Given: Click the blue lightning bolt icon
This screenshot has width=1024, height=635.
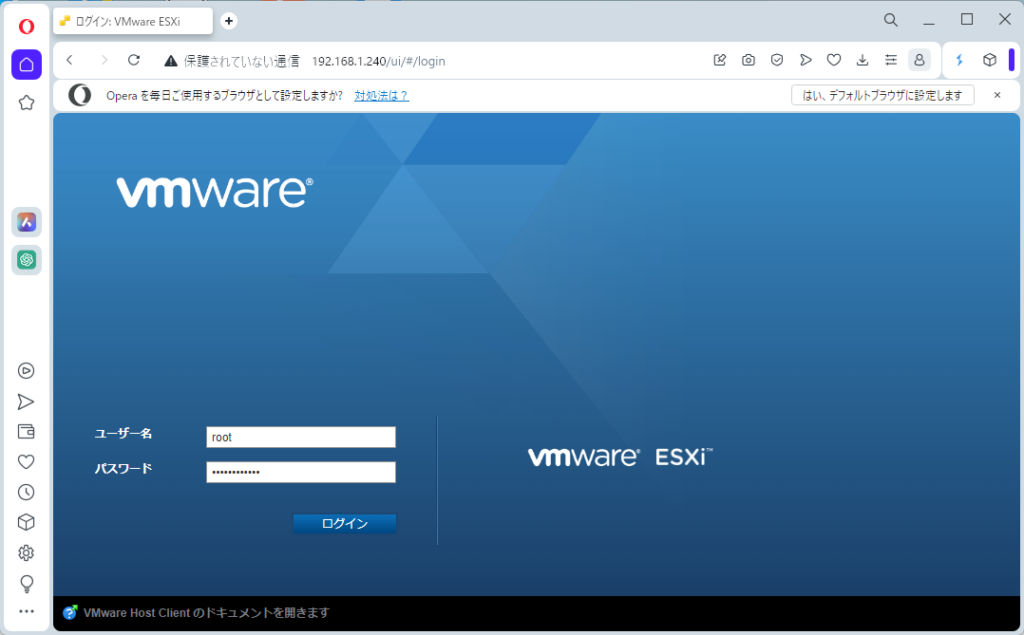Looking at the screenshot, I should pos(959,60).
